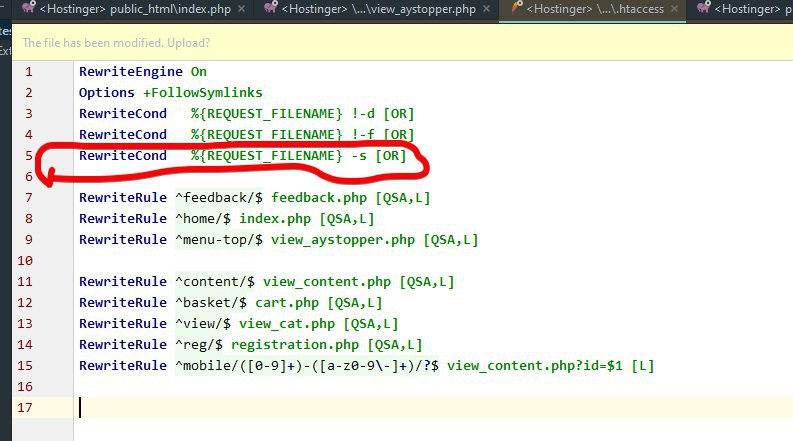793x441 pixels.
Task: Click line number 7 in the gutter
Action: tap(29, 198)
